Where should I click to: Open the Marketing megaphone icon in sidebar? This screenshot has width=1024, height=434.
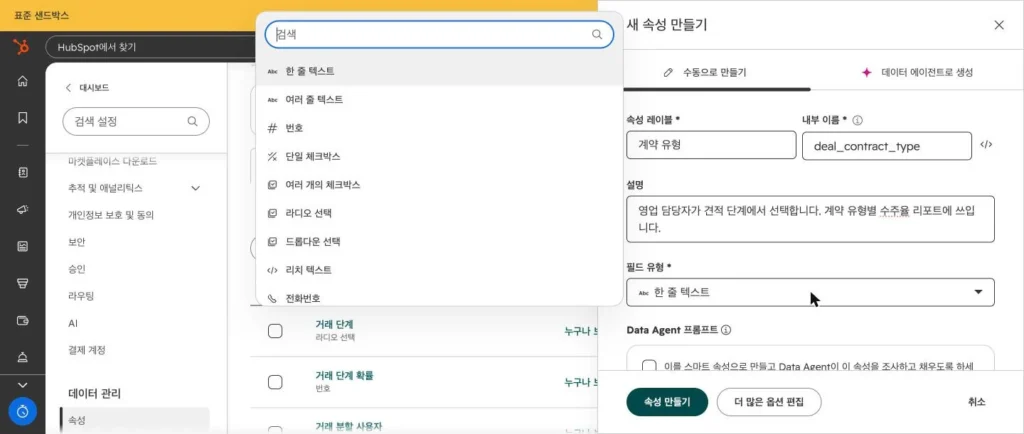click(22, 209)
